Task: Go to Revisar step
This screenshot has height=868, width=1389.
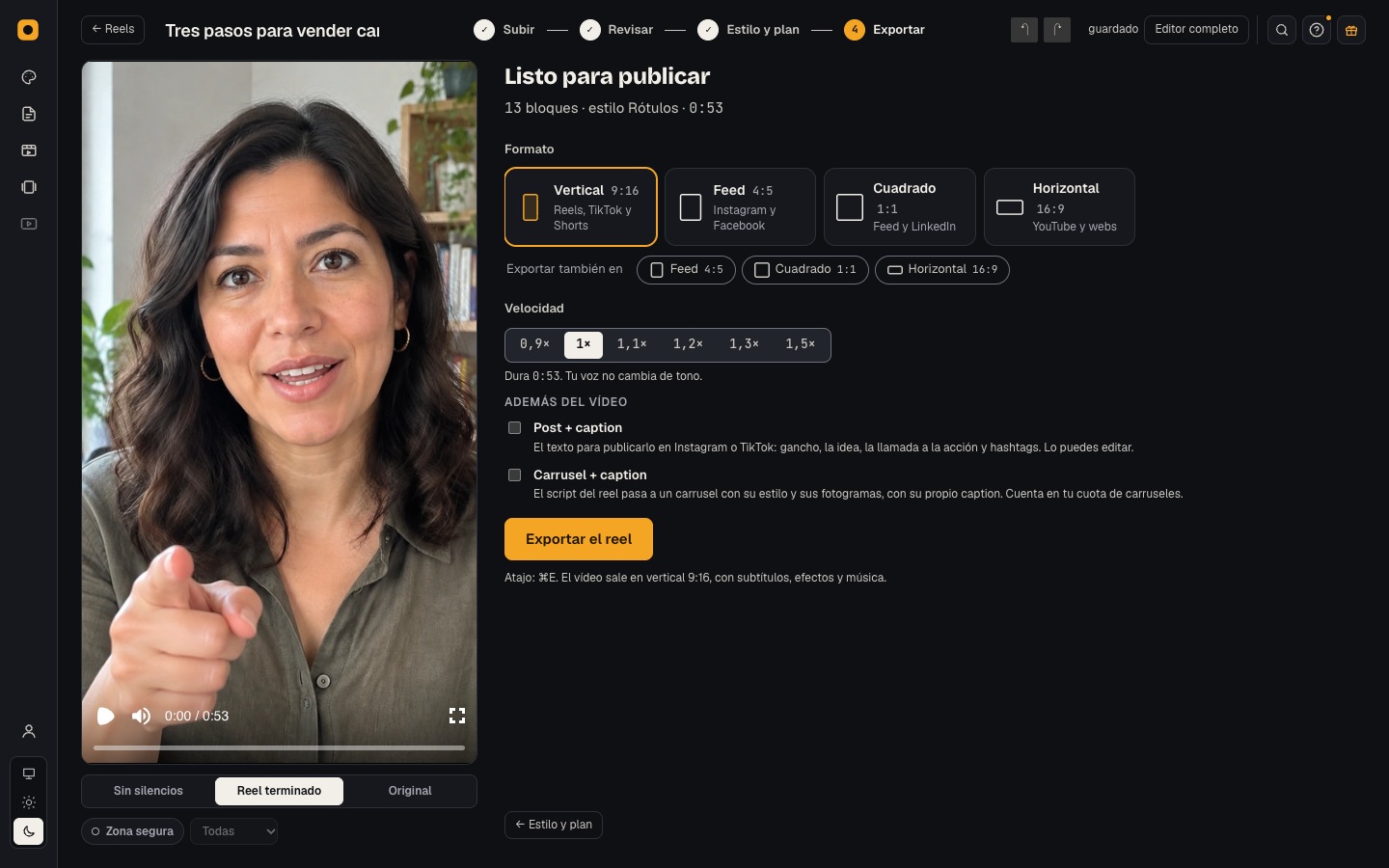Action: (x=616, y=30)
